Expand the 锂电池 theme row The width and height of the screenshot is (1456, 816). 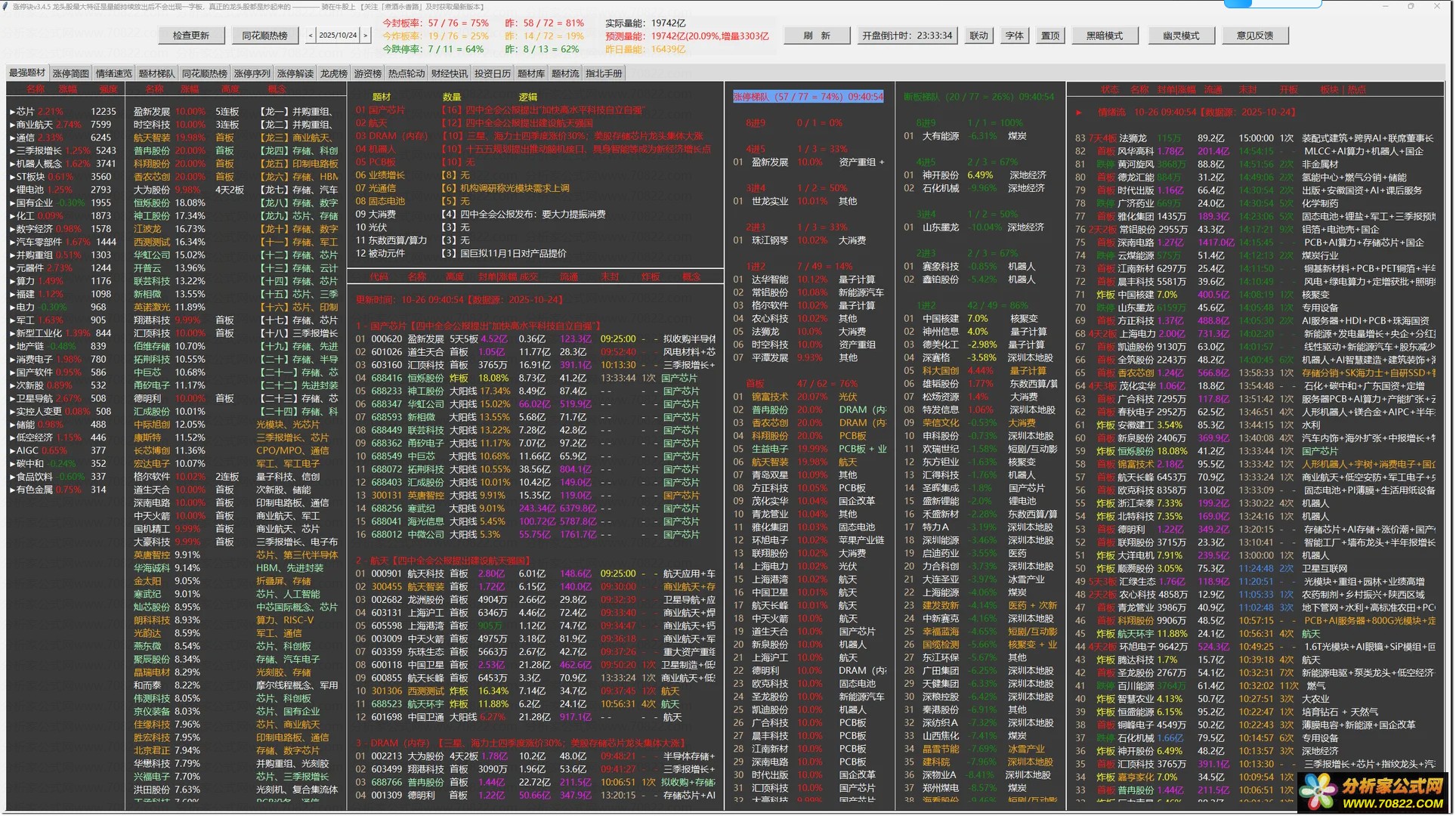tap(12, 190)
